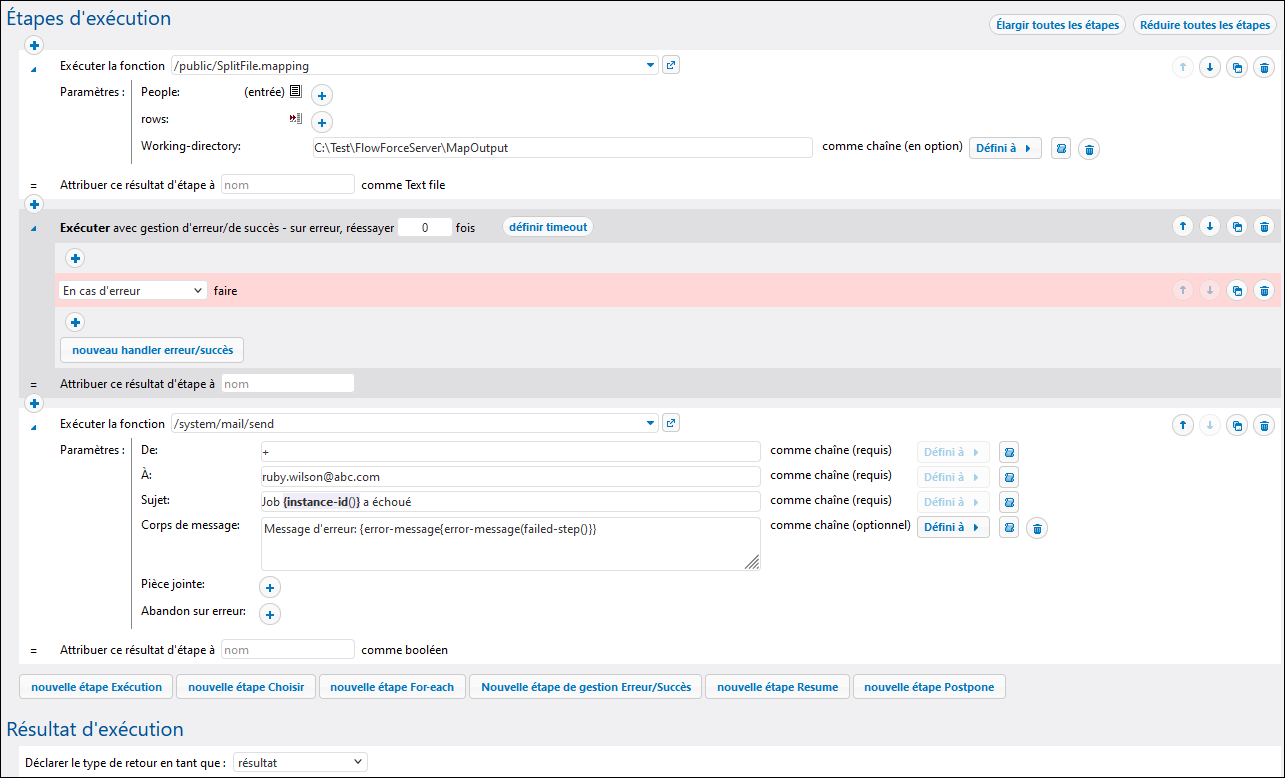The height and width of the screenshot is (778, 1285).
Task: Open the /public/SplitFile.mapping function dropdown
Action: [651, 66]
